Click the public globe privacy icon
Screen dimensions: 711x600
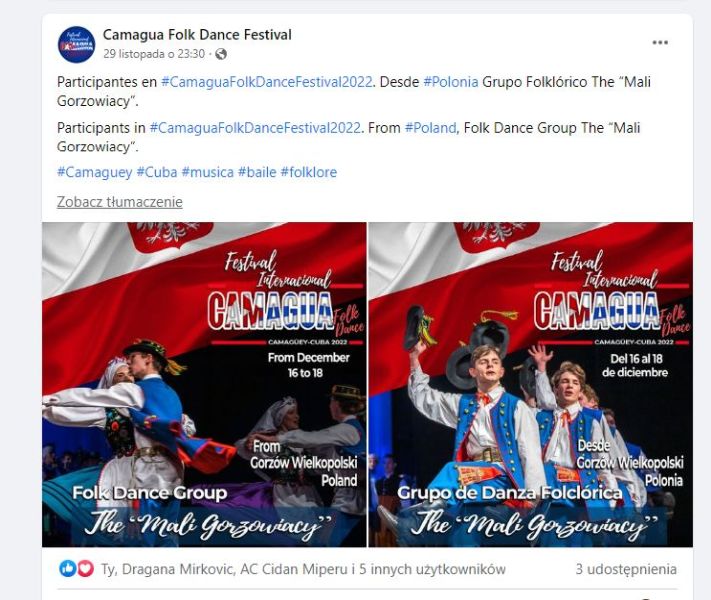221,54
